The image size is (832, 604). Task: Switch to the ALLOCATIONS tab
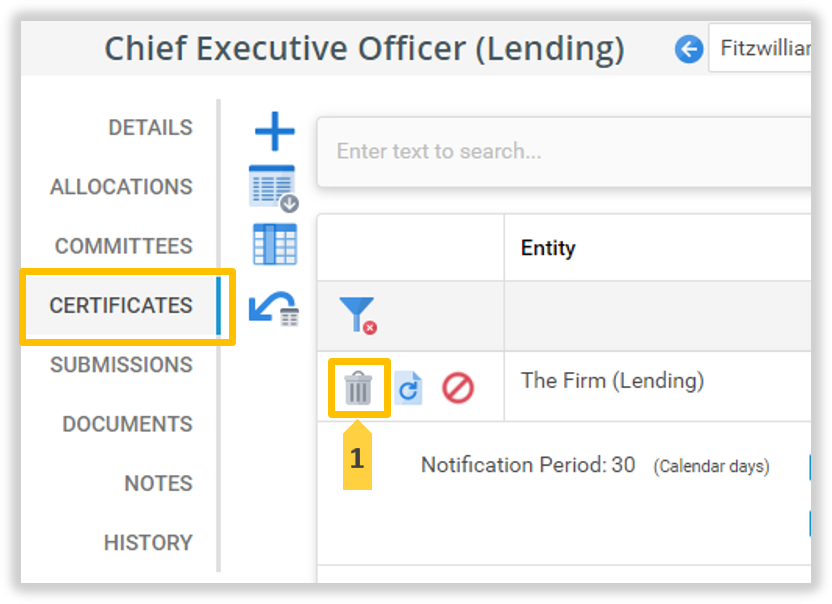coord(121,187)
